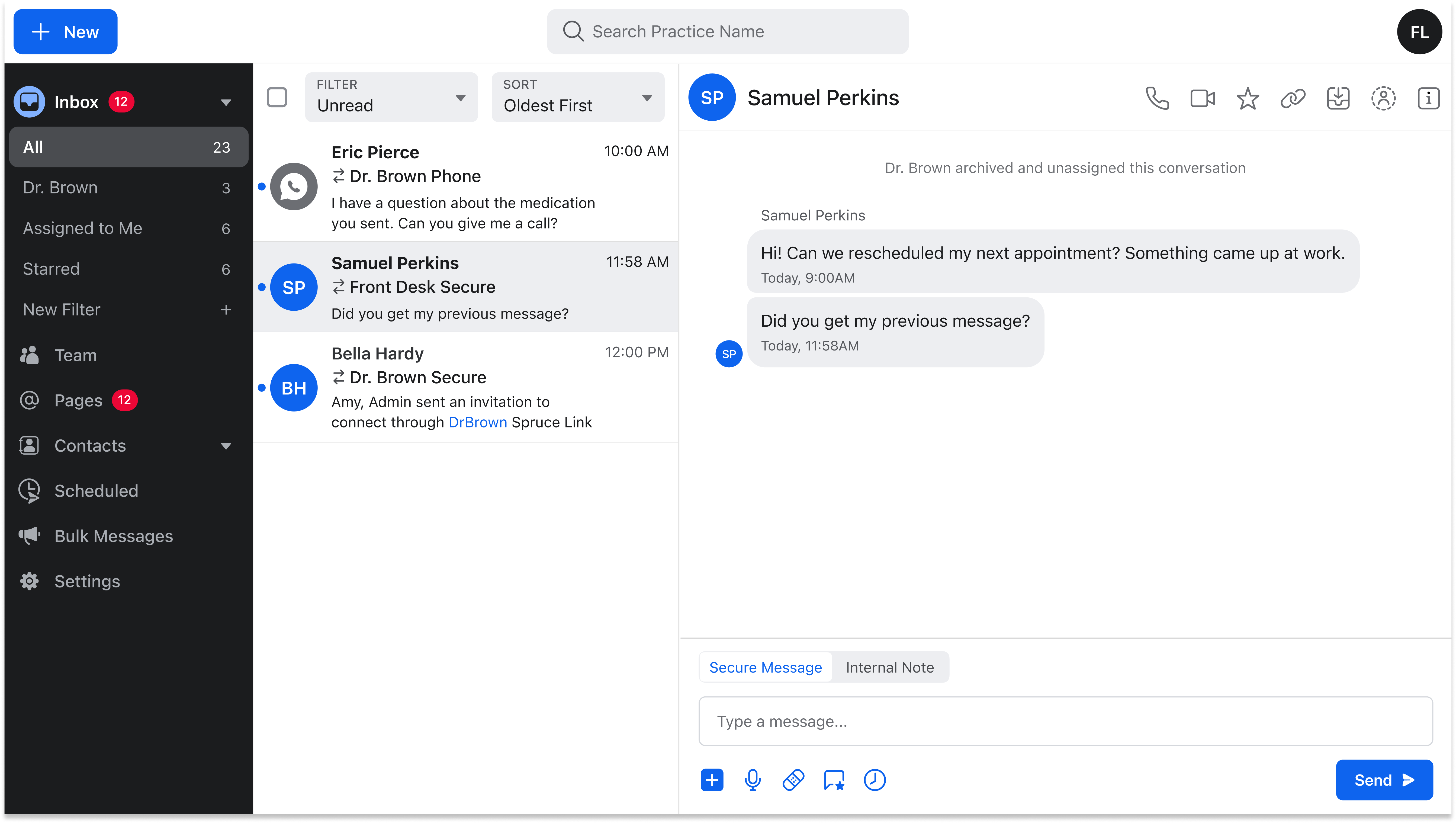Expand the Contacts dropdown arrow
This screenshot has height=823, width=1456.
[226, 446]
